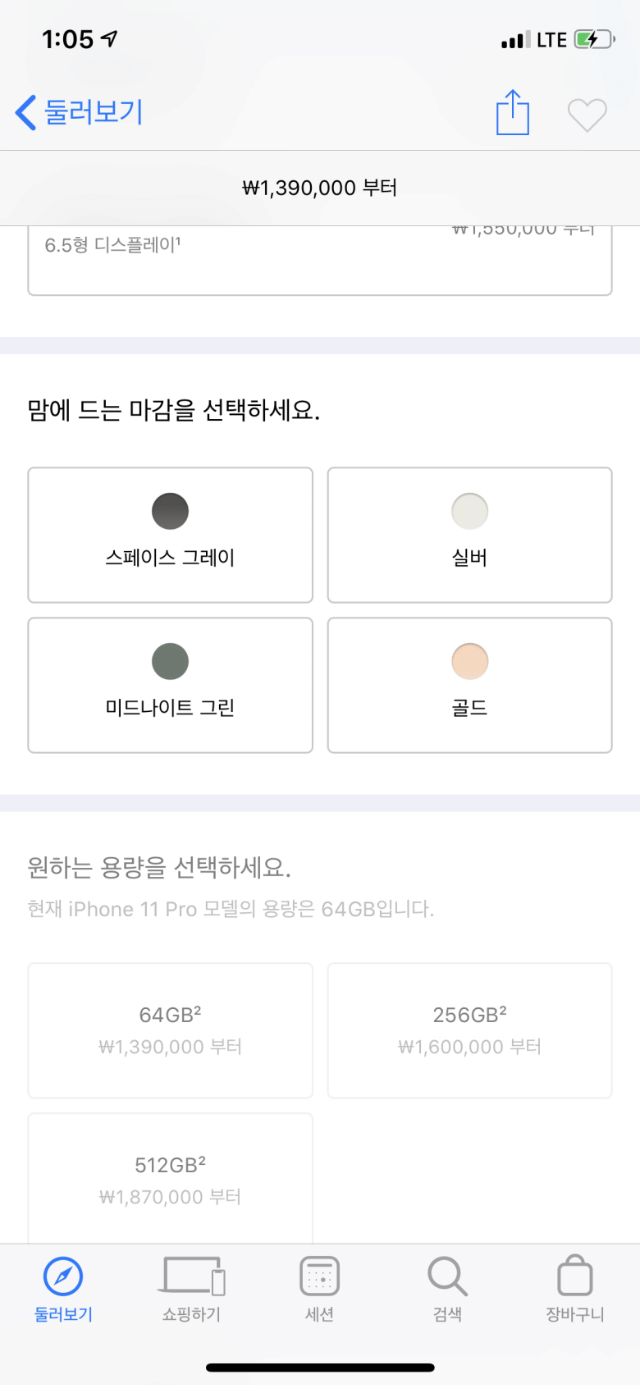The width and height of the screenshot is (640, 1385).
Task: Tap the 세션 calendar icon
Action: [320, 1277]
